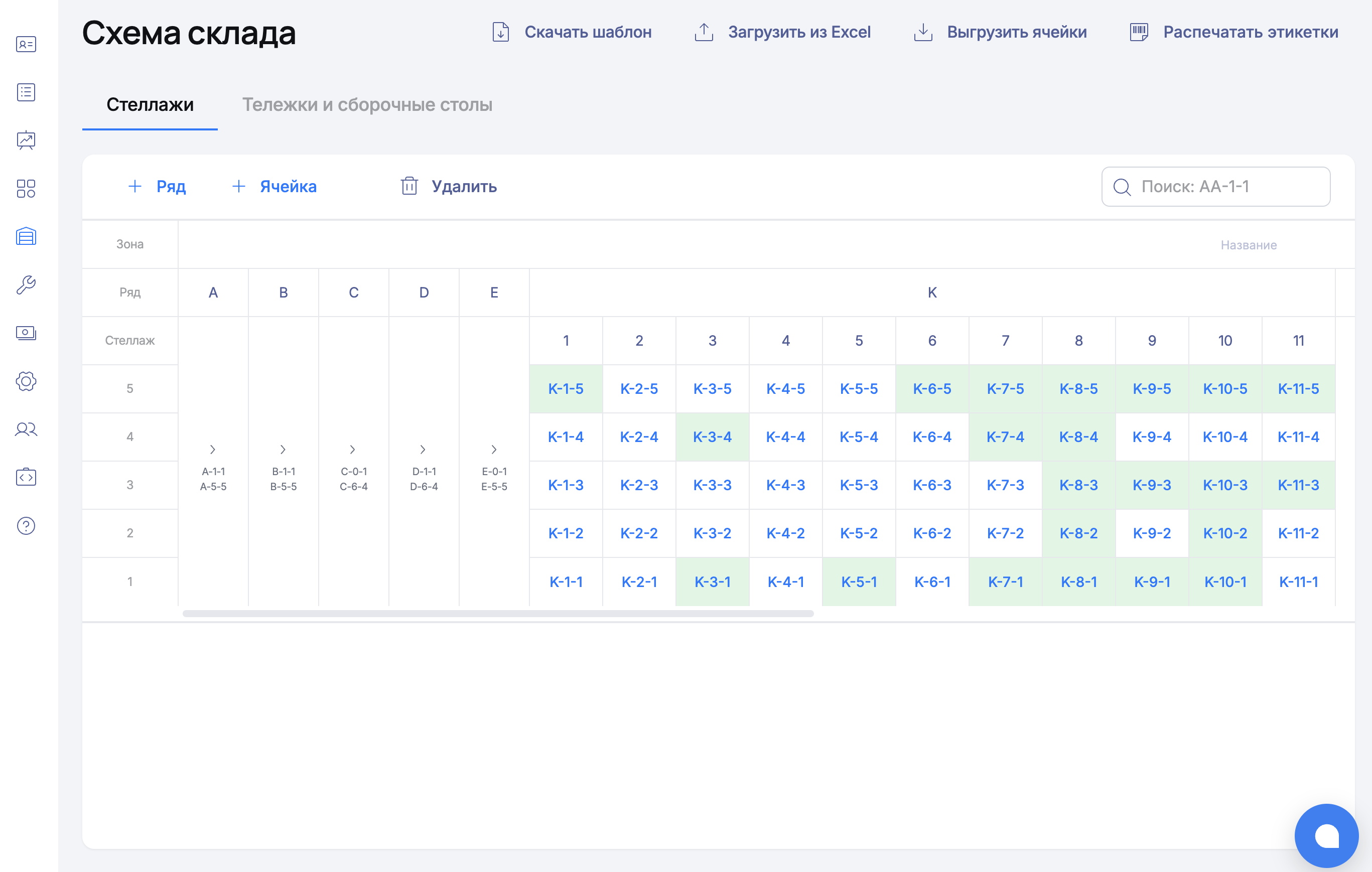Open the users sidebar icon

[26, 429]
